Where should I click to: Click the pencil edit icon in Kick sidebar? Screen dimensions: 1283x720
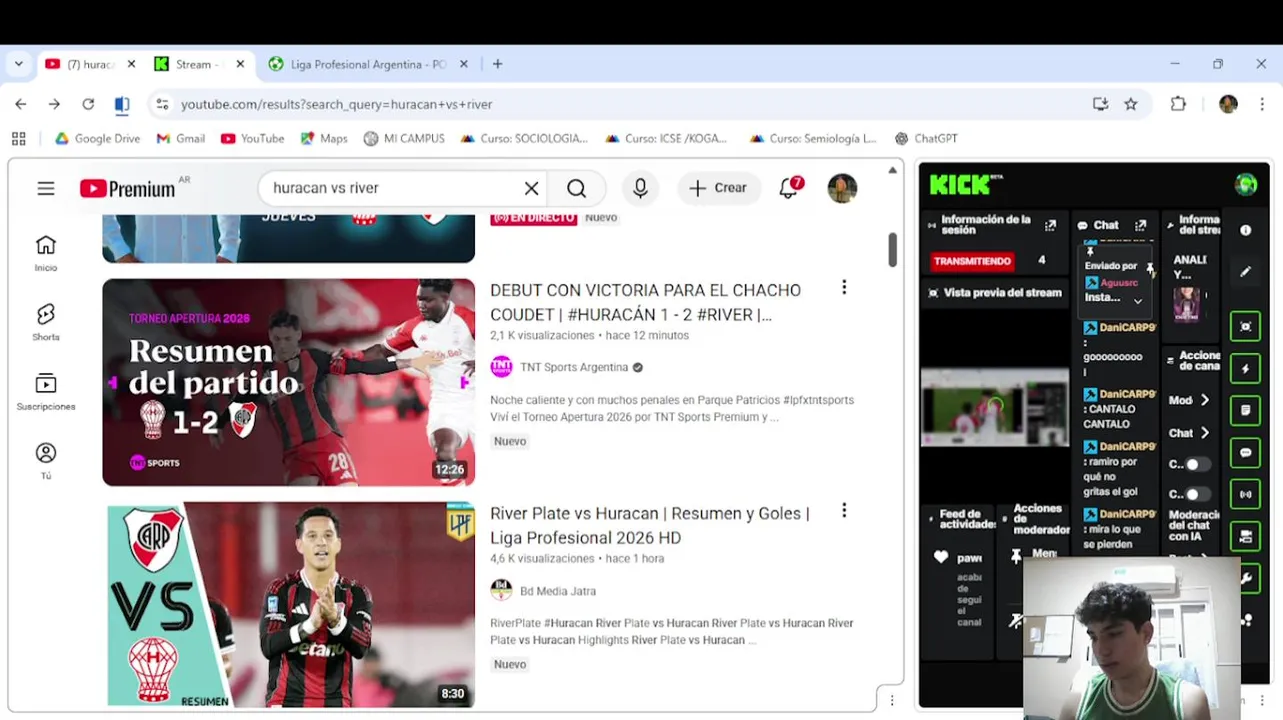[x=1246, y=271]
